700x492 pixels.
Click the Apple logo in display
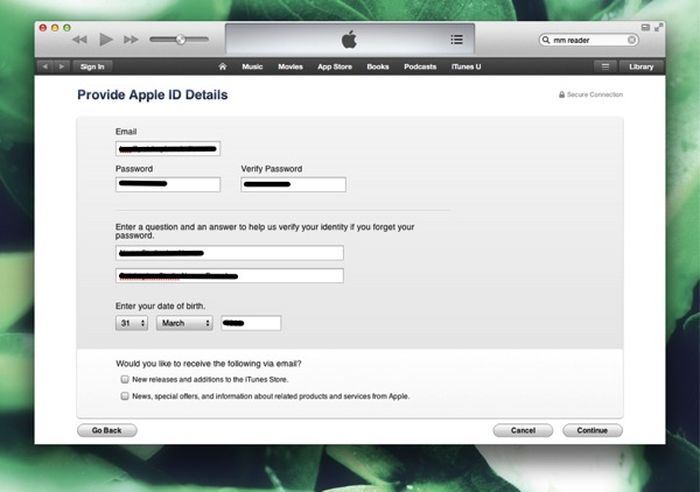[349, 39]
